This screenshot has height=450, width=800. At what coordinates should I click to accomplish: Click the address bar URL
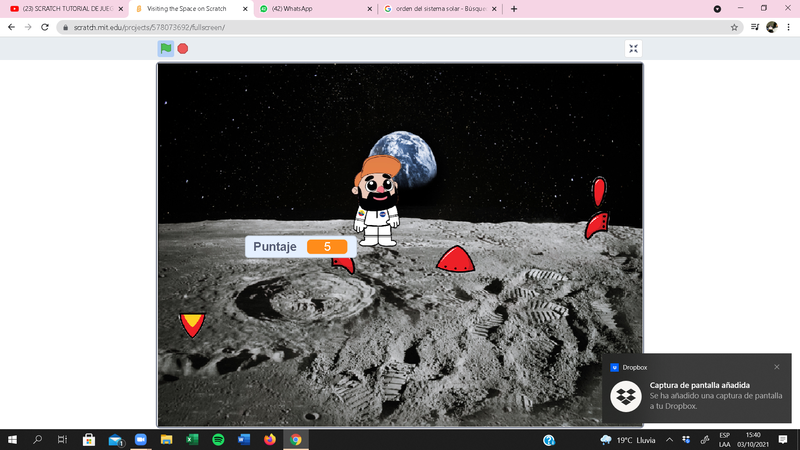point(150,27)
